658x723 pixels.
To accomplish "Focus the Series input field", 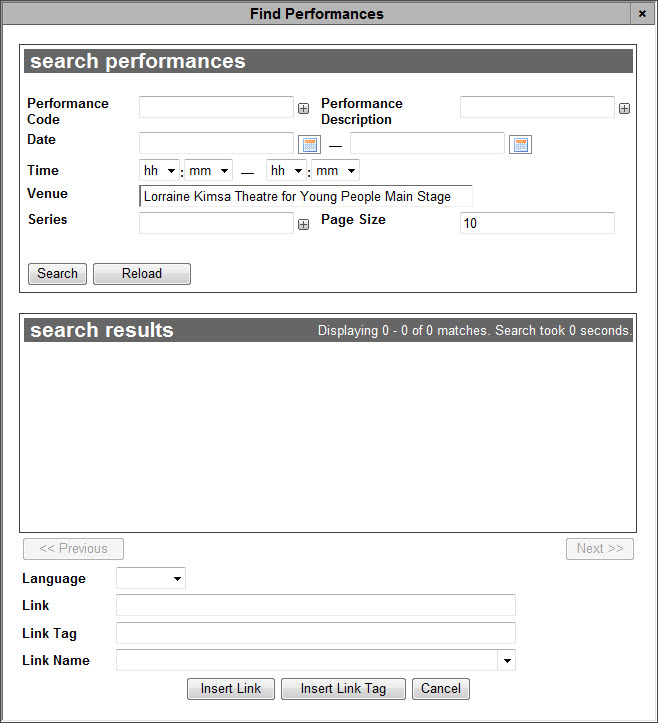I will point(216,223).
